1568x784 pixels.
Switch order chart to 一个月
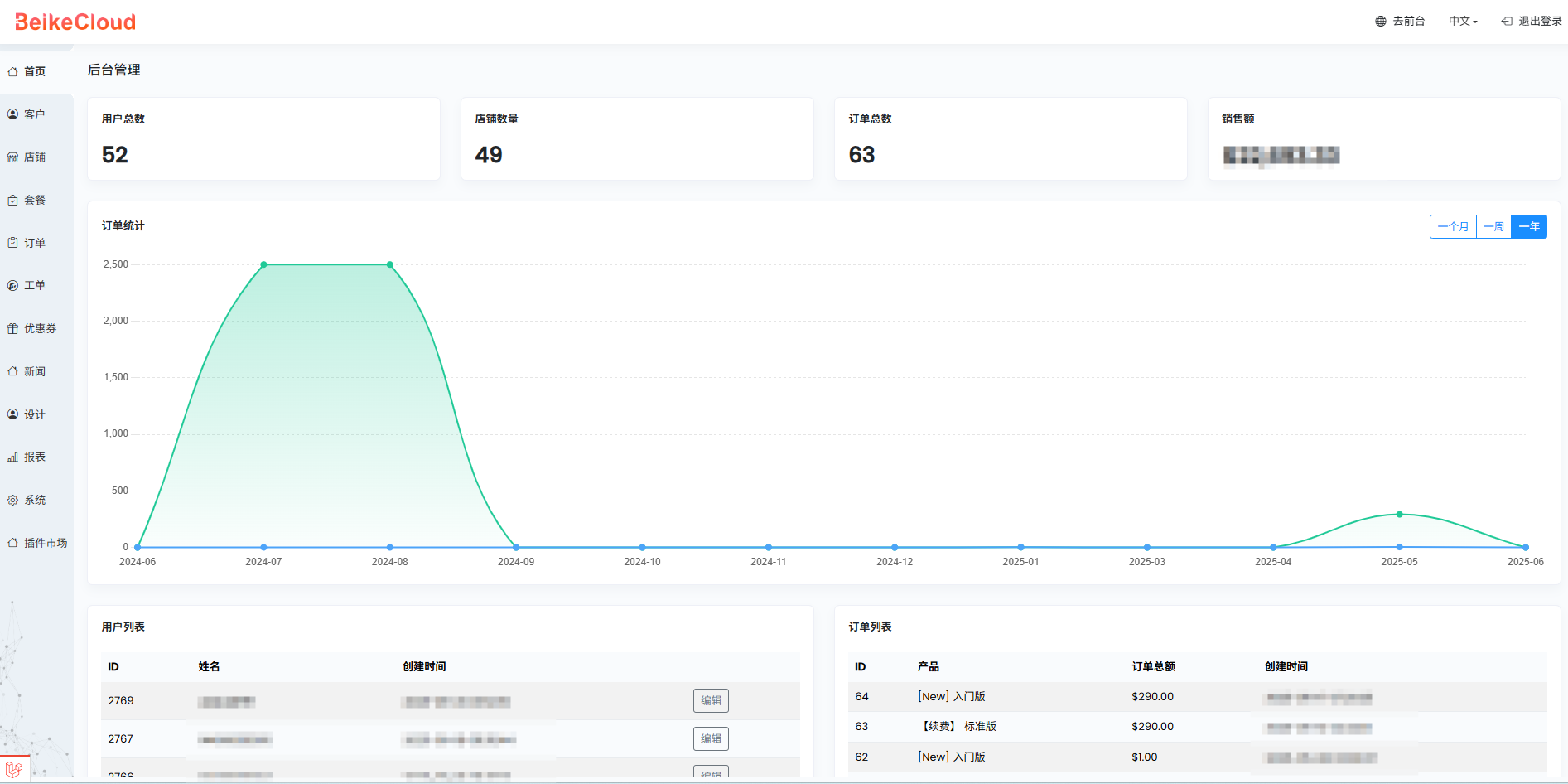1453,226
